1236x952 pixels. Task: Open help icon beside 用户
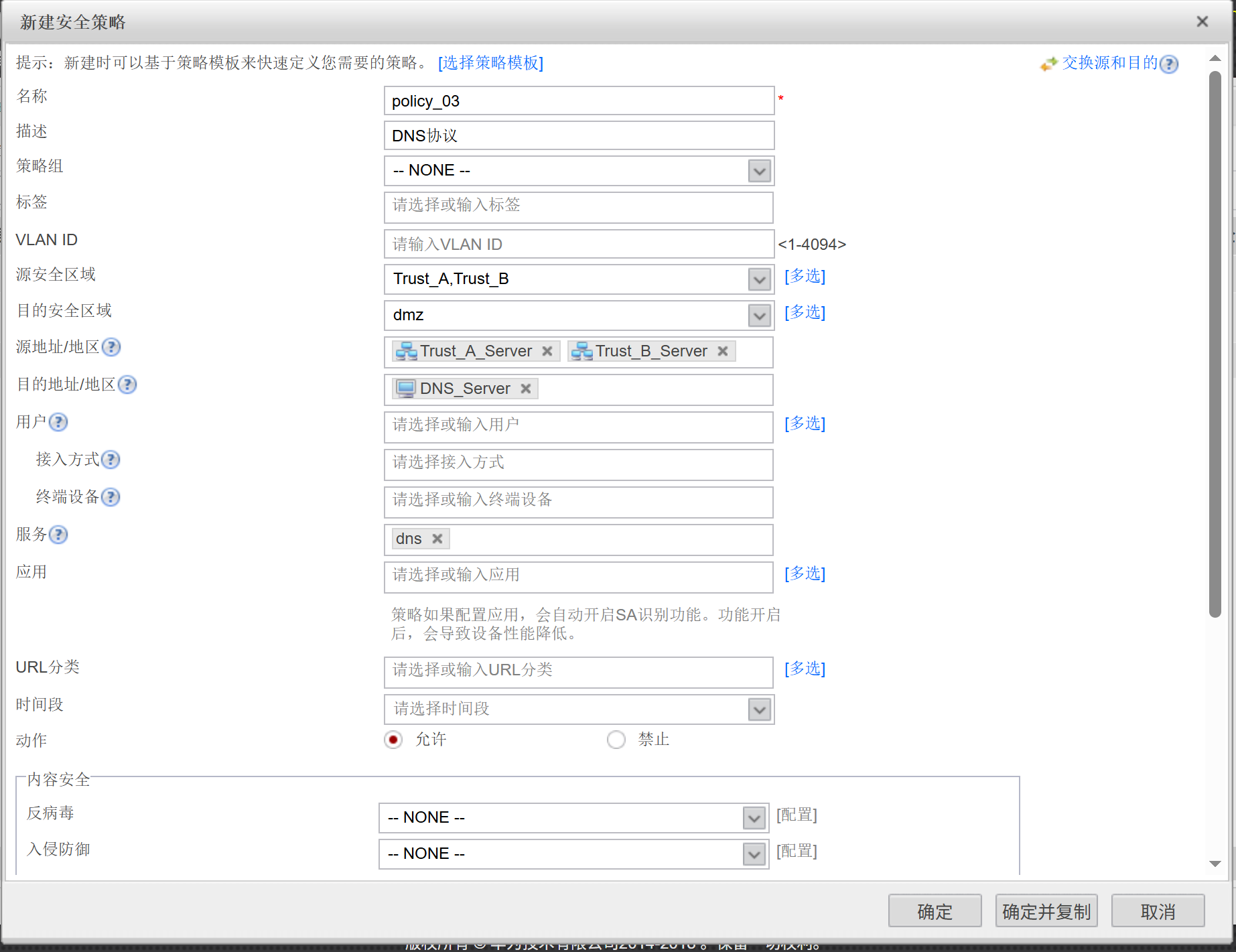(58, 422)
